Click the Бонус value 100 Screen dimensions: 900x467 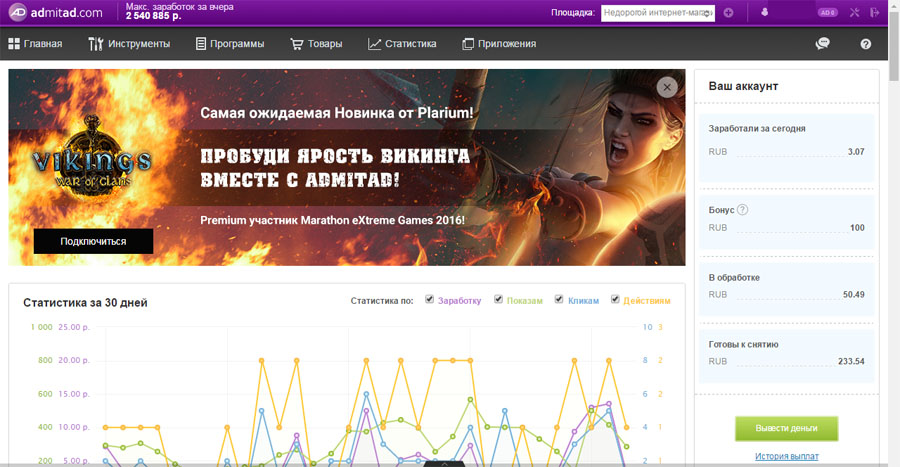click(857, 228)
